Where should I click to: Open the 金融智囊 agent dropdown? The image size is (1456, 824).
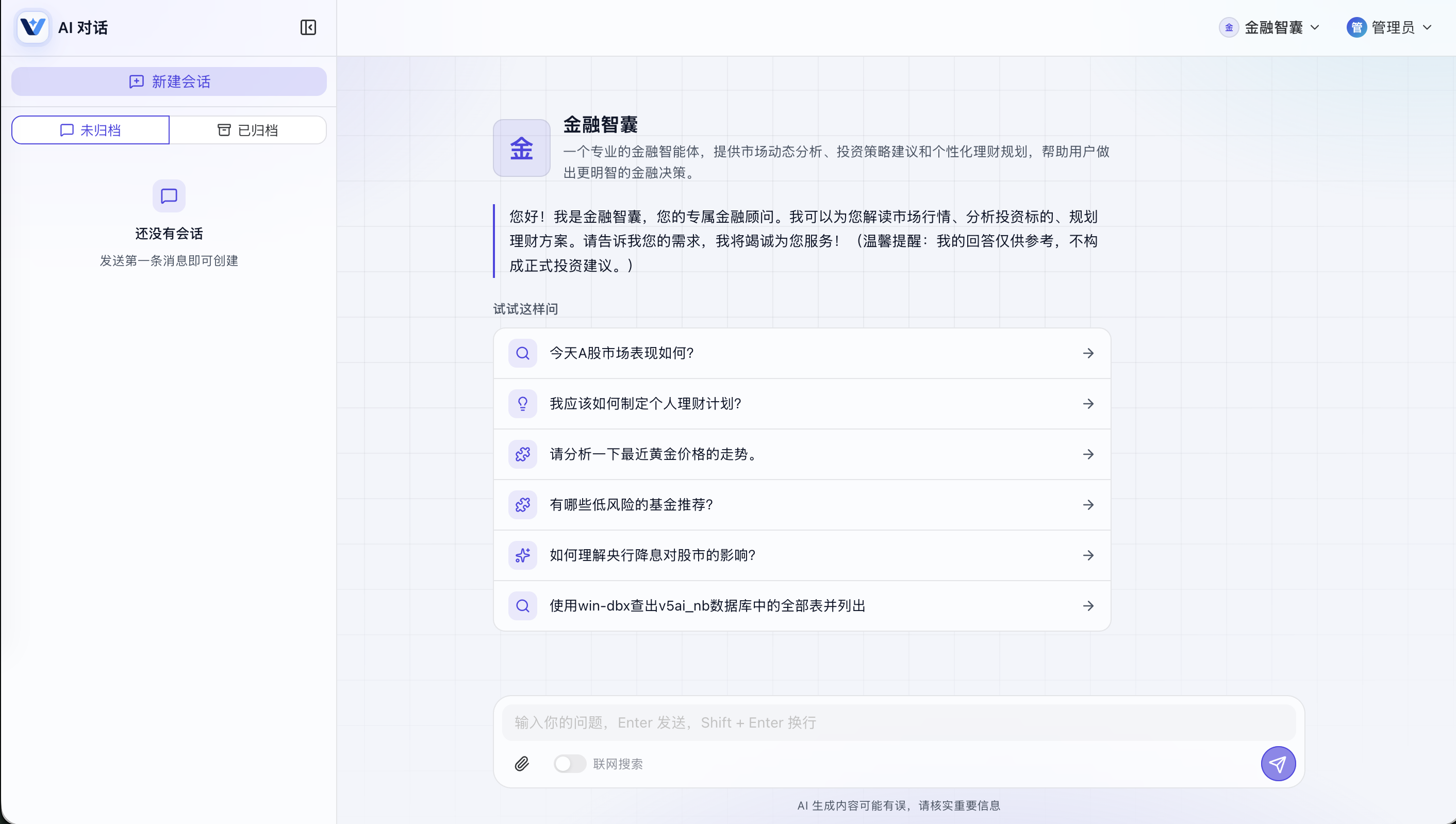tap(1270, 27)
